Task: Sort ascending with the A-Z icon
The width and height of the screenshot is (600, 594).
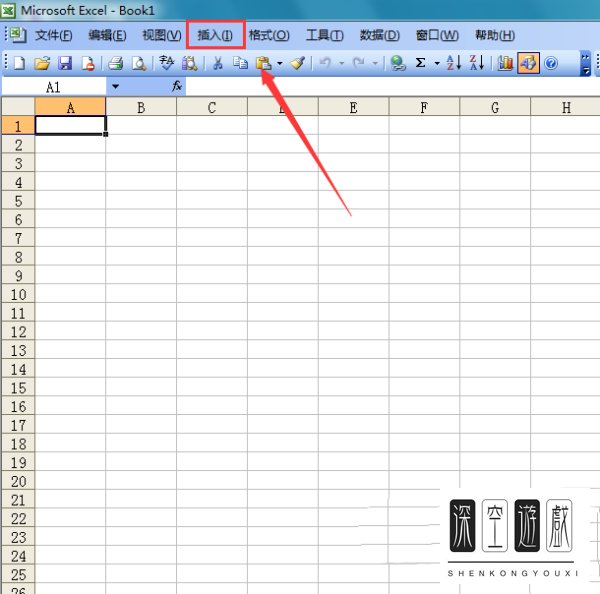Action: (x=453, y=63)
